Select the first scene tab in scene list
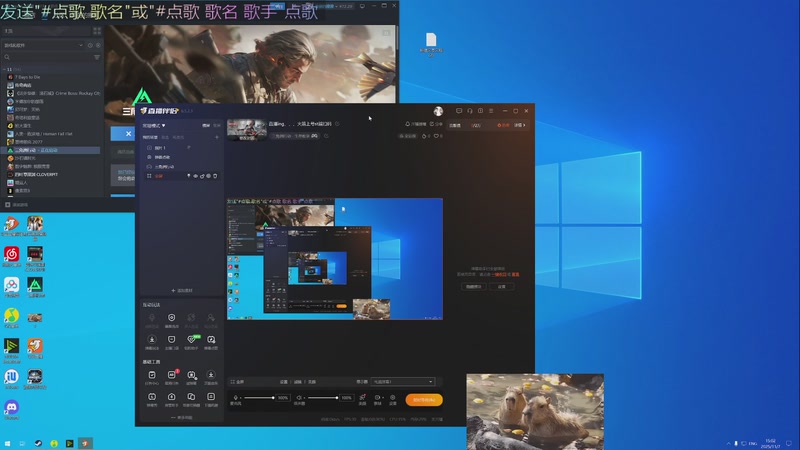 tap(150, 137)
